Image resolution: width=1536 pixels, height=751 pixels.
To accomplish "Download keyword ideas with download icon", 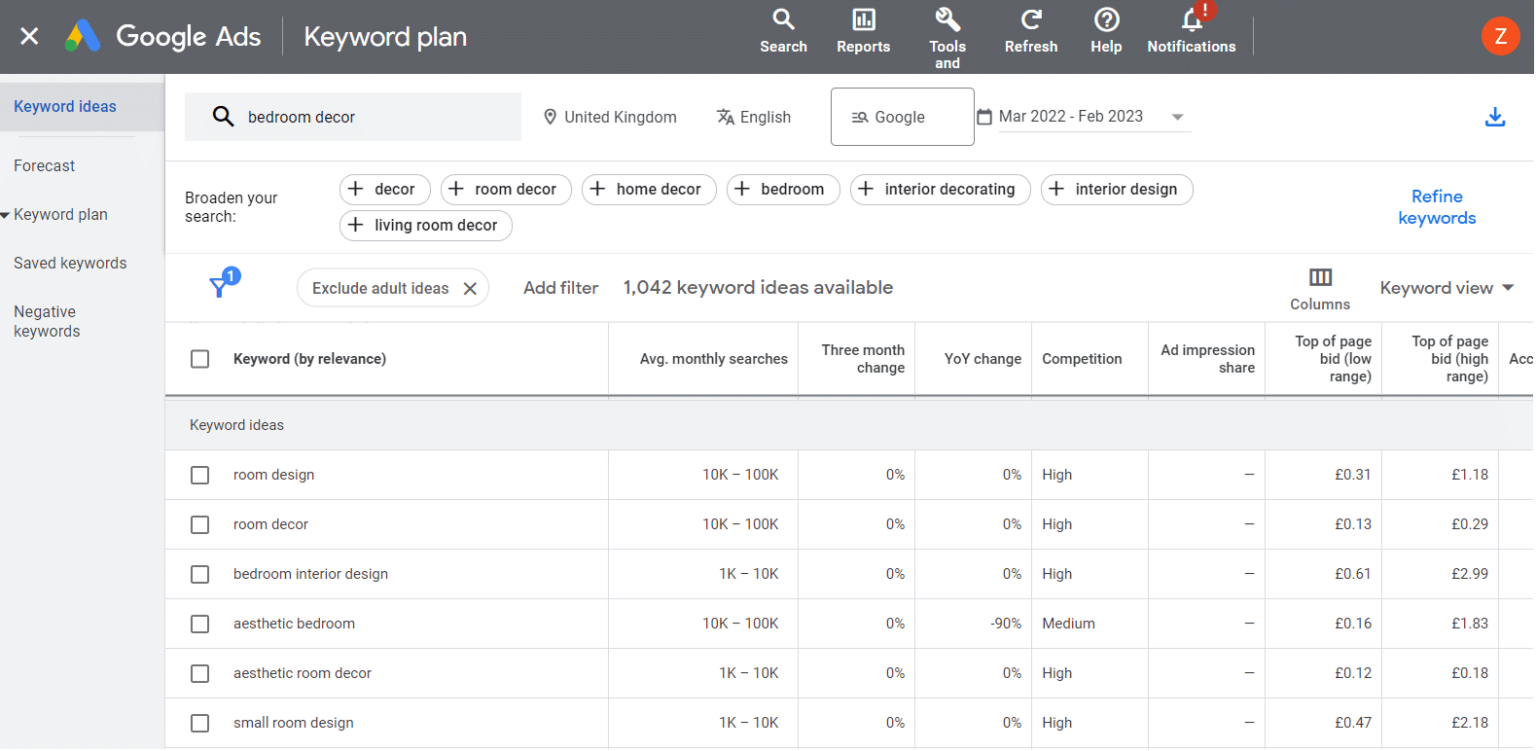I will tap(1495, 117).
